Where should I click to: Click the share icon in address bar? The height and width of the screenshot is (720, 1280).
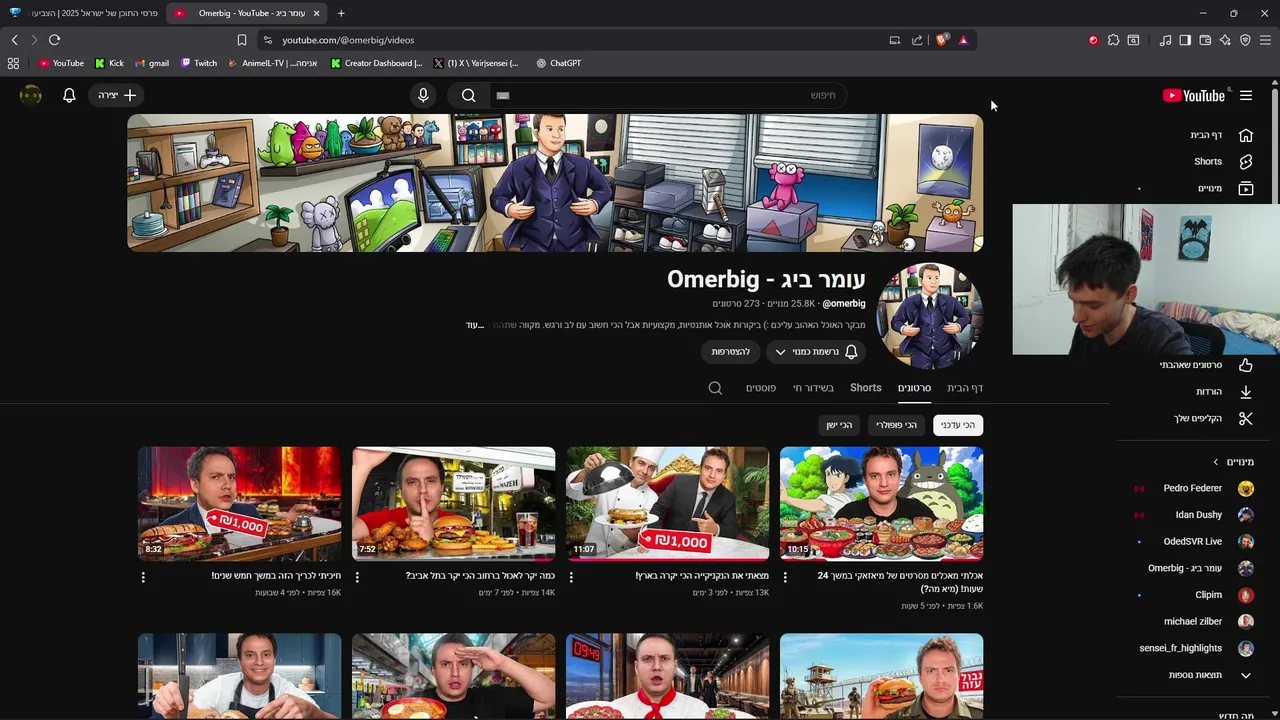point(917,40)
